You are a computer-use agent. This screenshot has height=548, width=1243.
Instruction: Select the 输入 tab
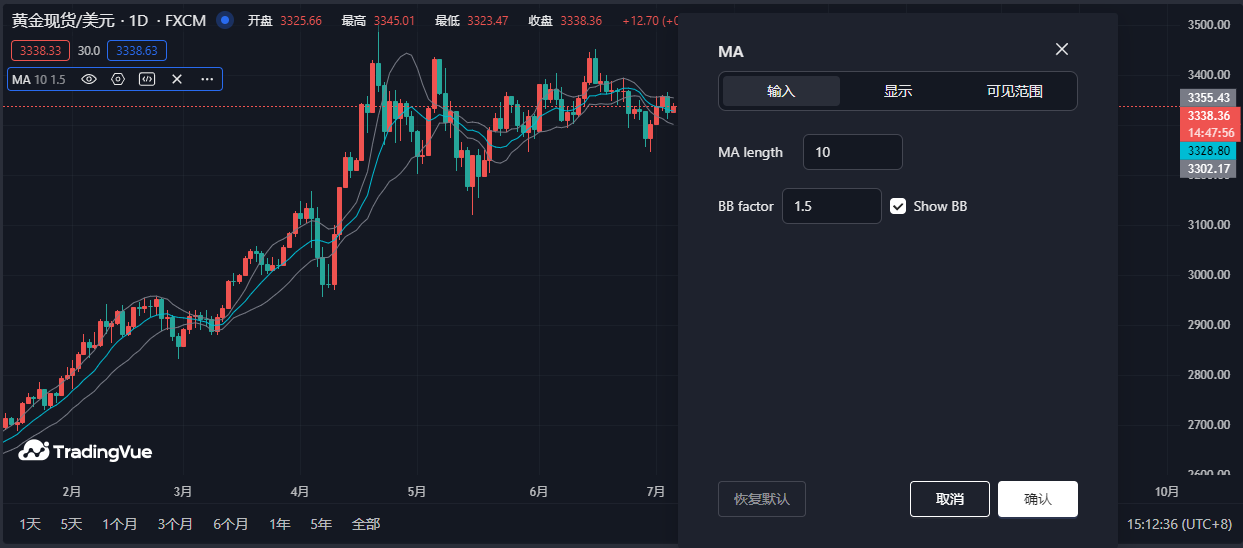781,91
